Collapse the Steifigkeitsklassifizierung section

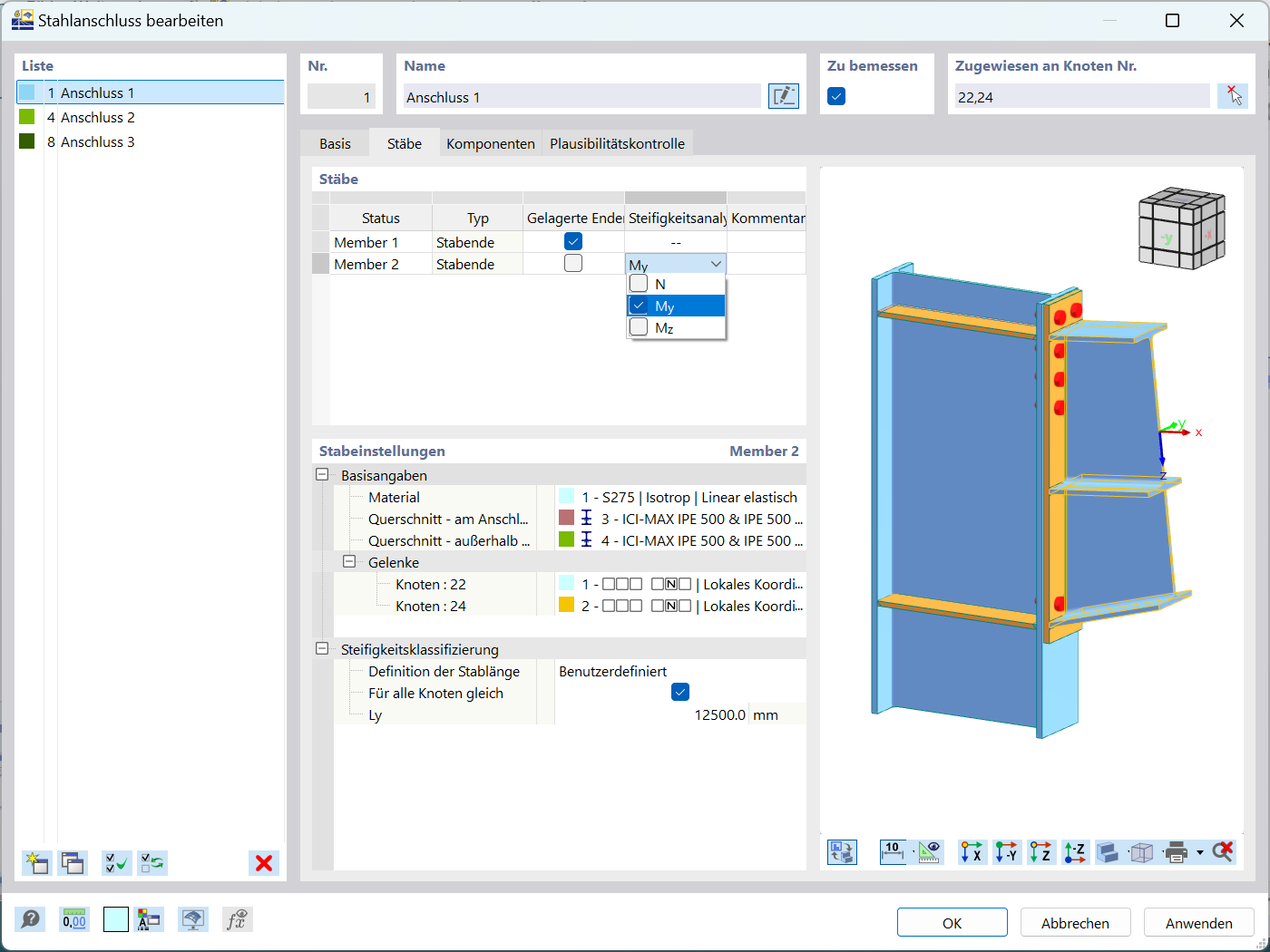click(322, 649)
